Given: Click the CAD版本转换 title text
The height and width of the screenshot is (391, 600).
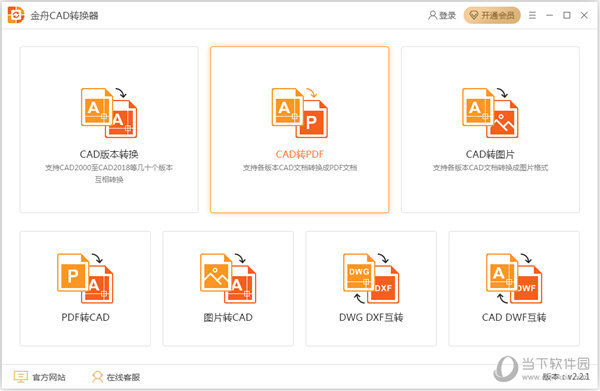Looking at the screenshot, I should (109, 154).
